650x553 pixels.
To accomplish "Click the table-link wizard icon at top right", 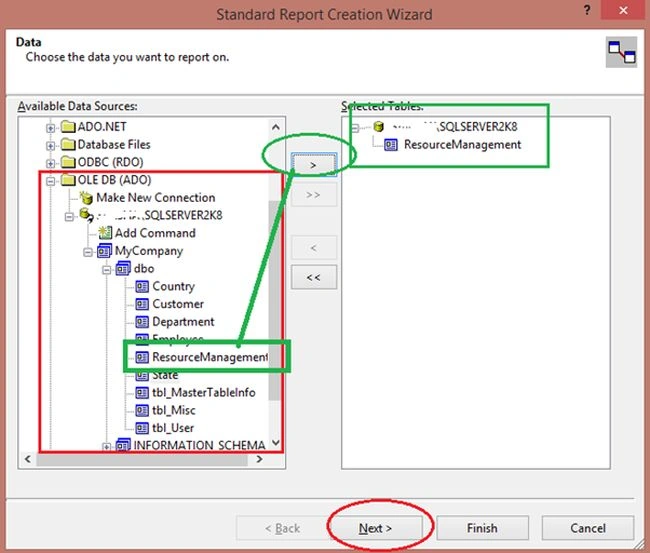I will [x=621, y=52].
